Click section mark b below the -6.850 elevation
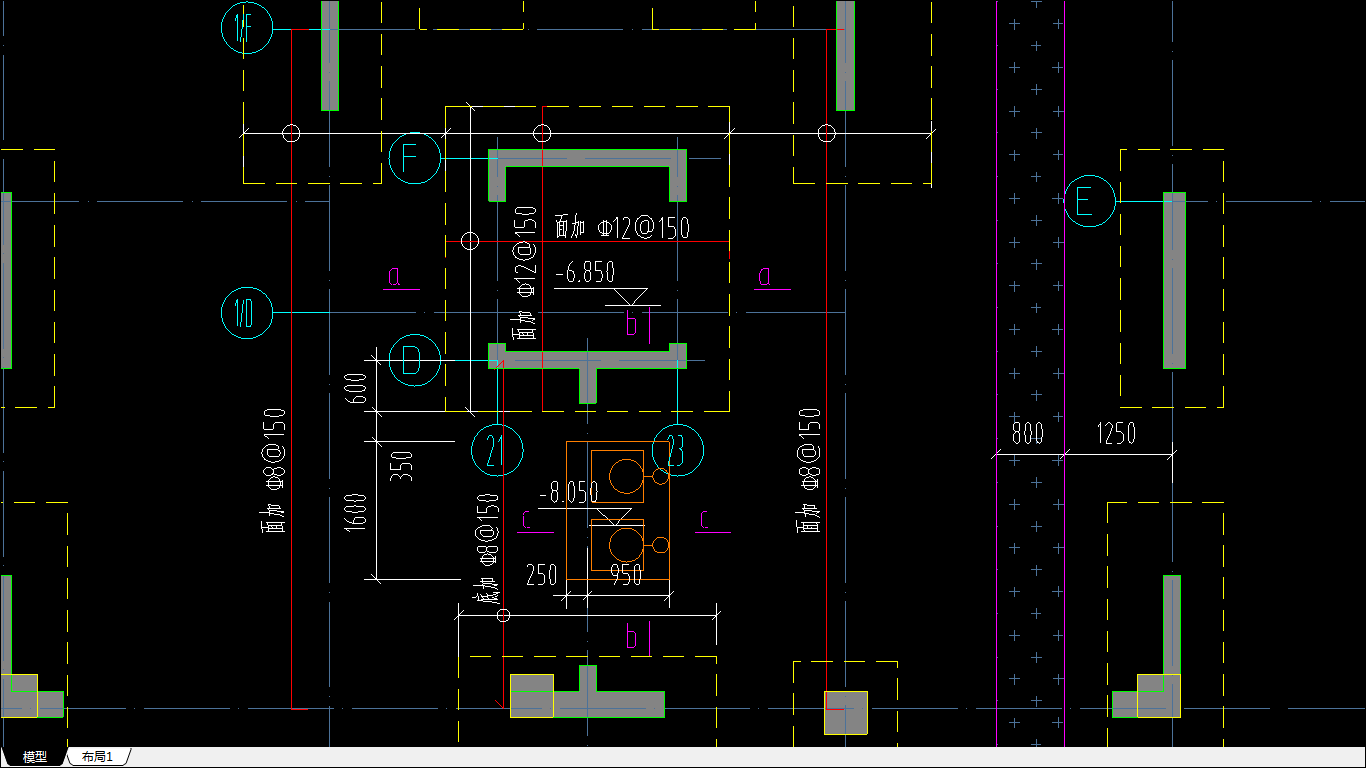The height and width of the screenshot is (768, 1366). click(631, 324)
